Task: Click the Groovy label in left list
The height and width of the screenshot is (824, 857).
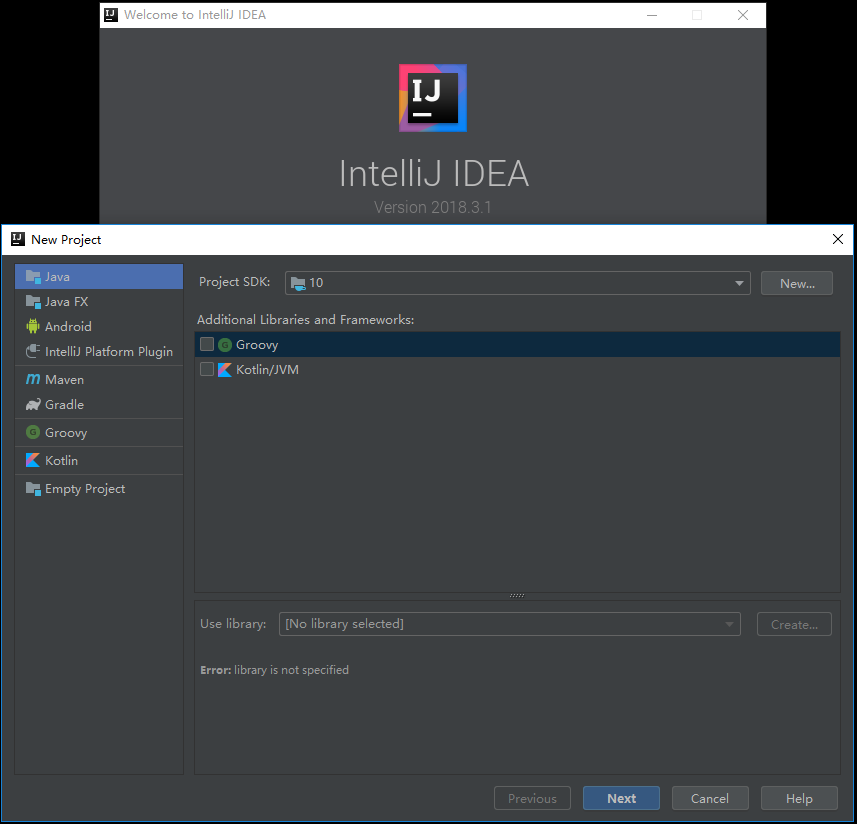Action: pyautogui.click(x=66, y=433)
